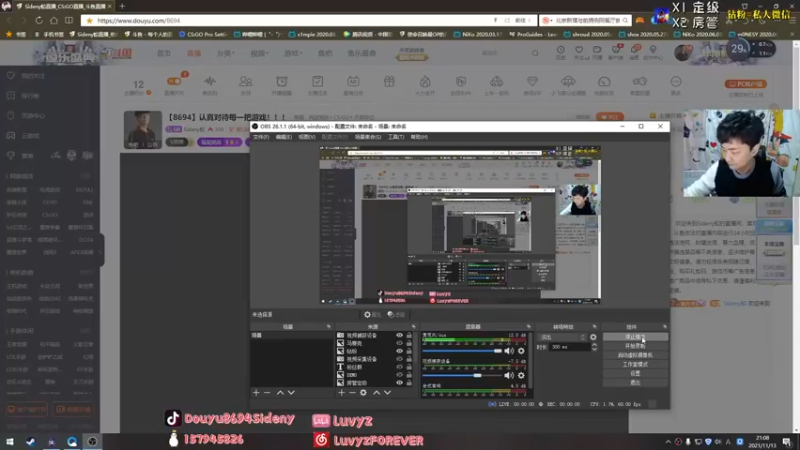The width and height of the screenshot is (800, 450).
Task: Toggle visibility of first source in OBS list
Action: pos(399,336)
